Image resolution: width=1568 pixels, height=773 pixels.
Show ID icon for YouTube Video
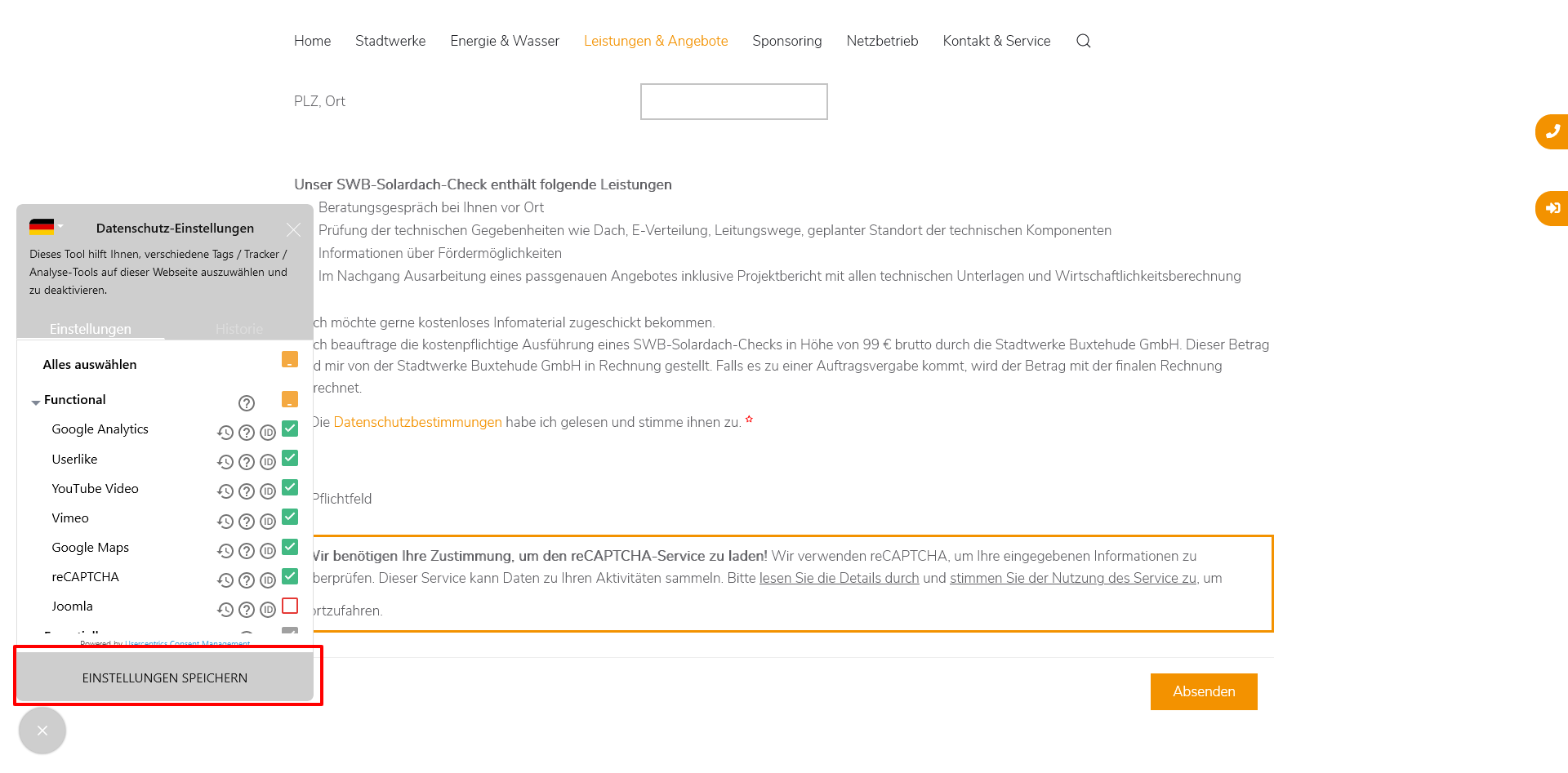268,491
